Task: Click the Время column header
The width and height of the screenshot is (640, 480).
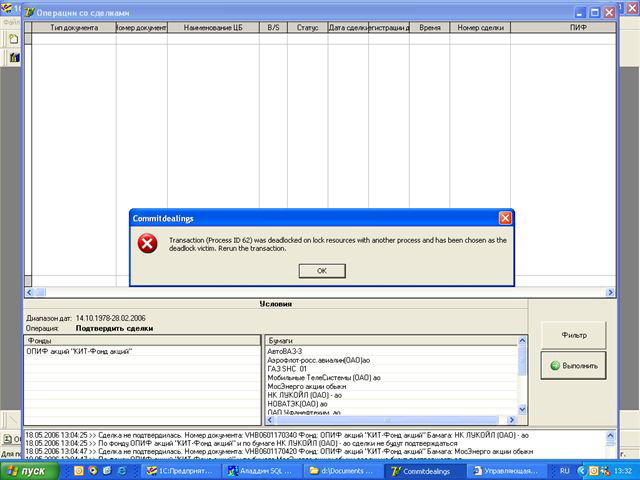Action: pyautogui.click(x=429, y=28)
